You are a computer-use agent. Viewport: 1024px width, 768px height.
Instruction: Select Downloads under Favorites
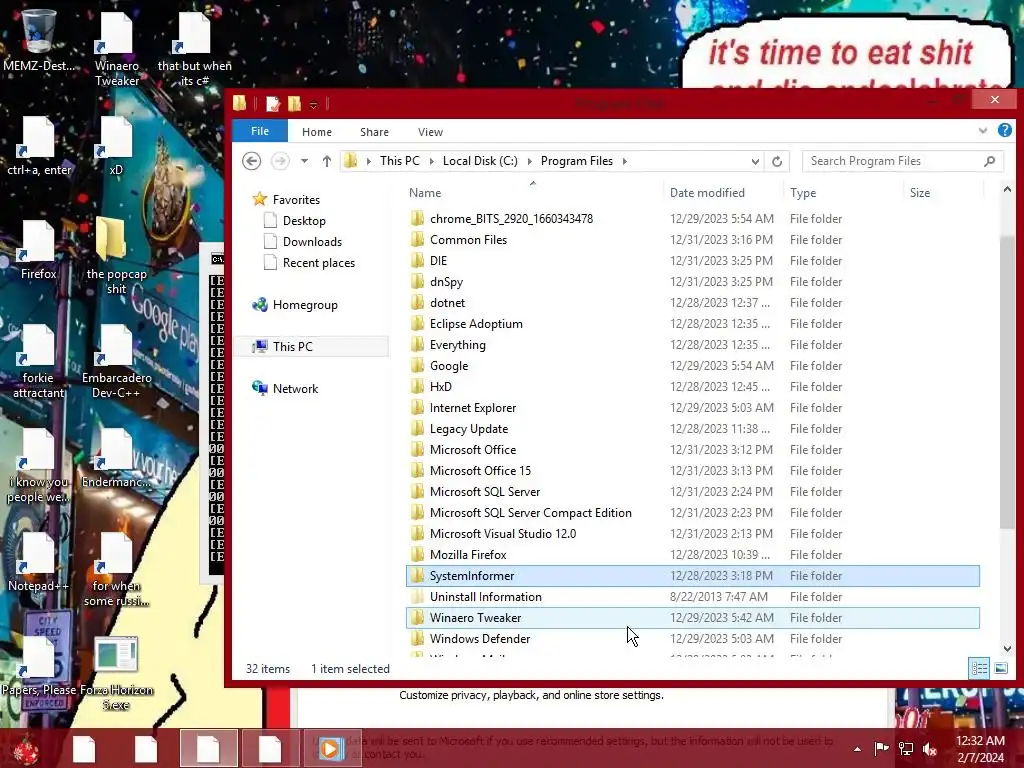[x=312, y=242]
